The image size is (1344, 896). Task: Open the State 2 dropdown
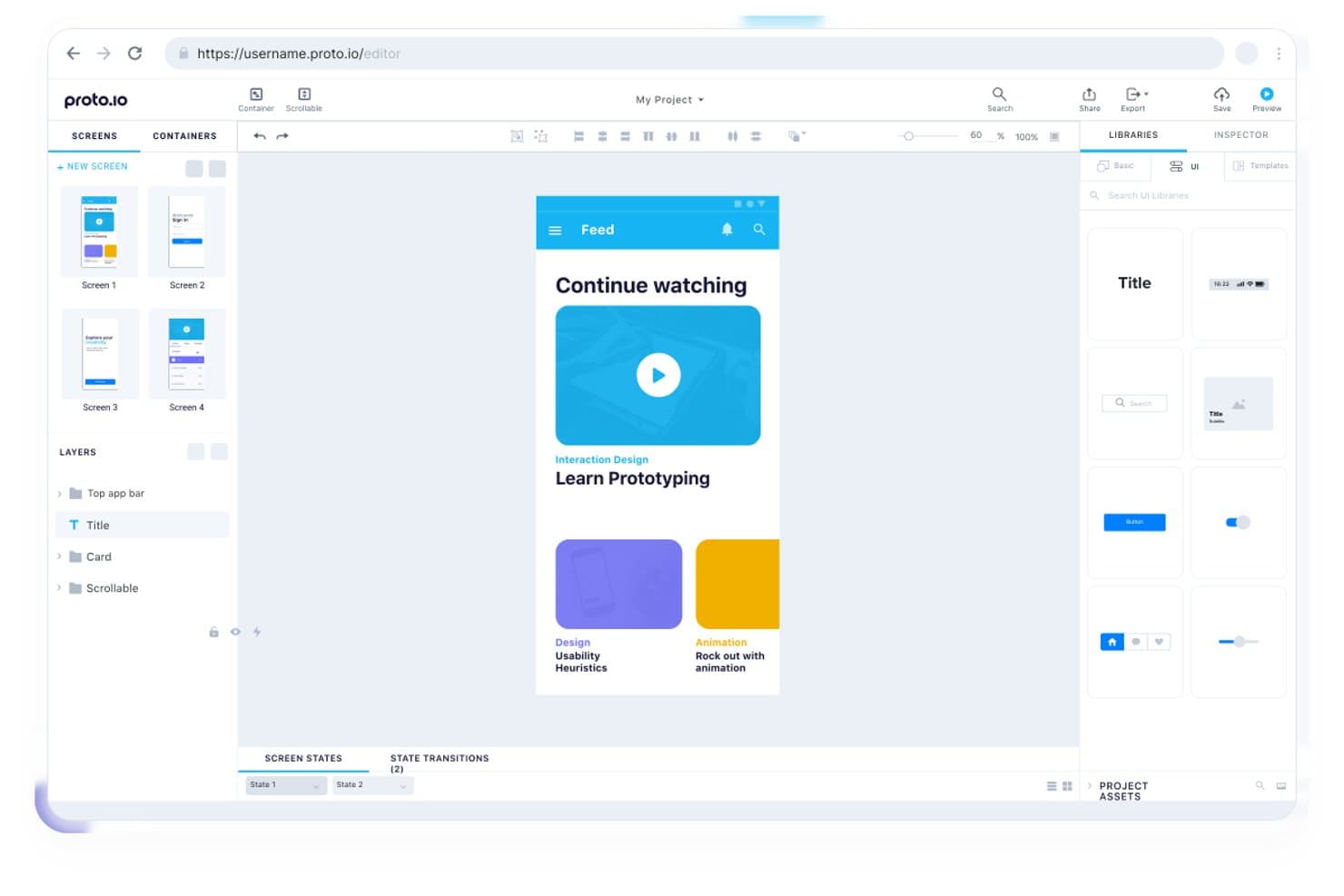click(372, 785)
